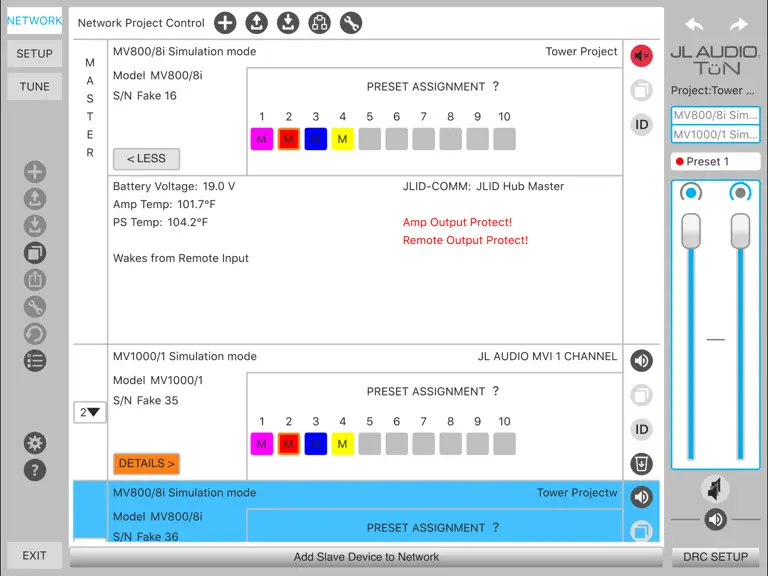Viewport: 768px width, 576px height.
Task: Toggle speaker mute for MV1000/1 device
Action: pos(641,361)
